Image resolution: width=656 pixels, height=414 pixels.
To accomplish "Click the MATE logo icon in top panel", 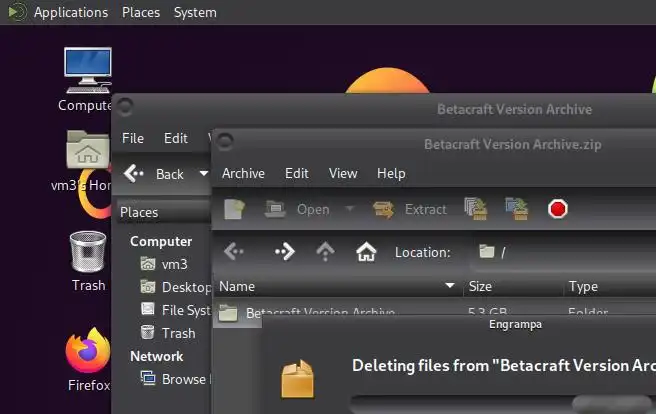I will (x=17, y=12).
